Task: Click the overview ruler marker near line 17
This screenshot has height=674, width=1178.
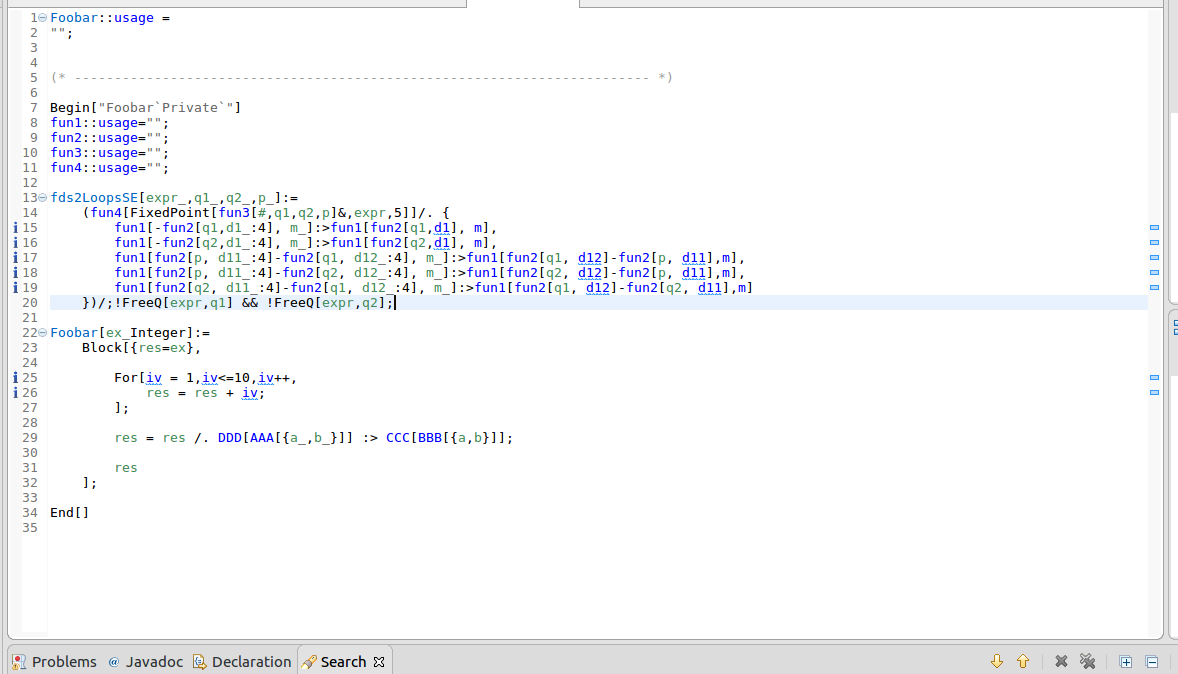Action: (1154, 257)
